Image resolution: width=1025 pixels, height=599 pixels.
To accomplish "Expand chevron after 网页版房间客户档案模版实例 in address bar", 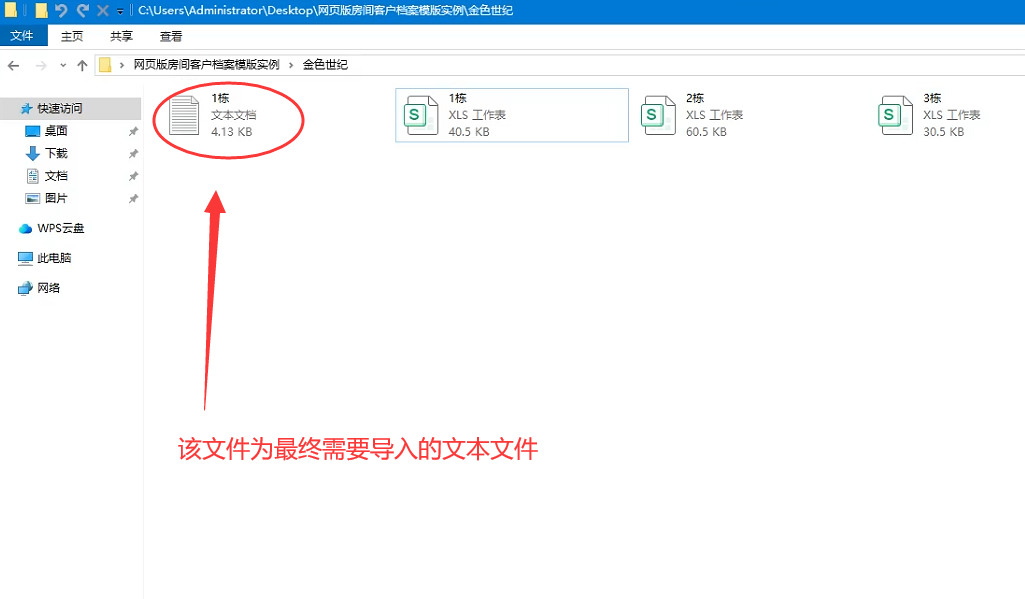I will pos(291,65).
